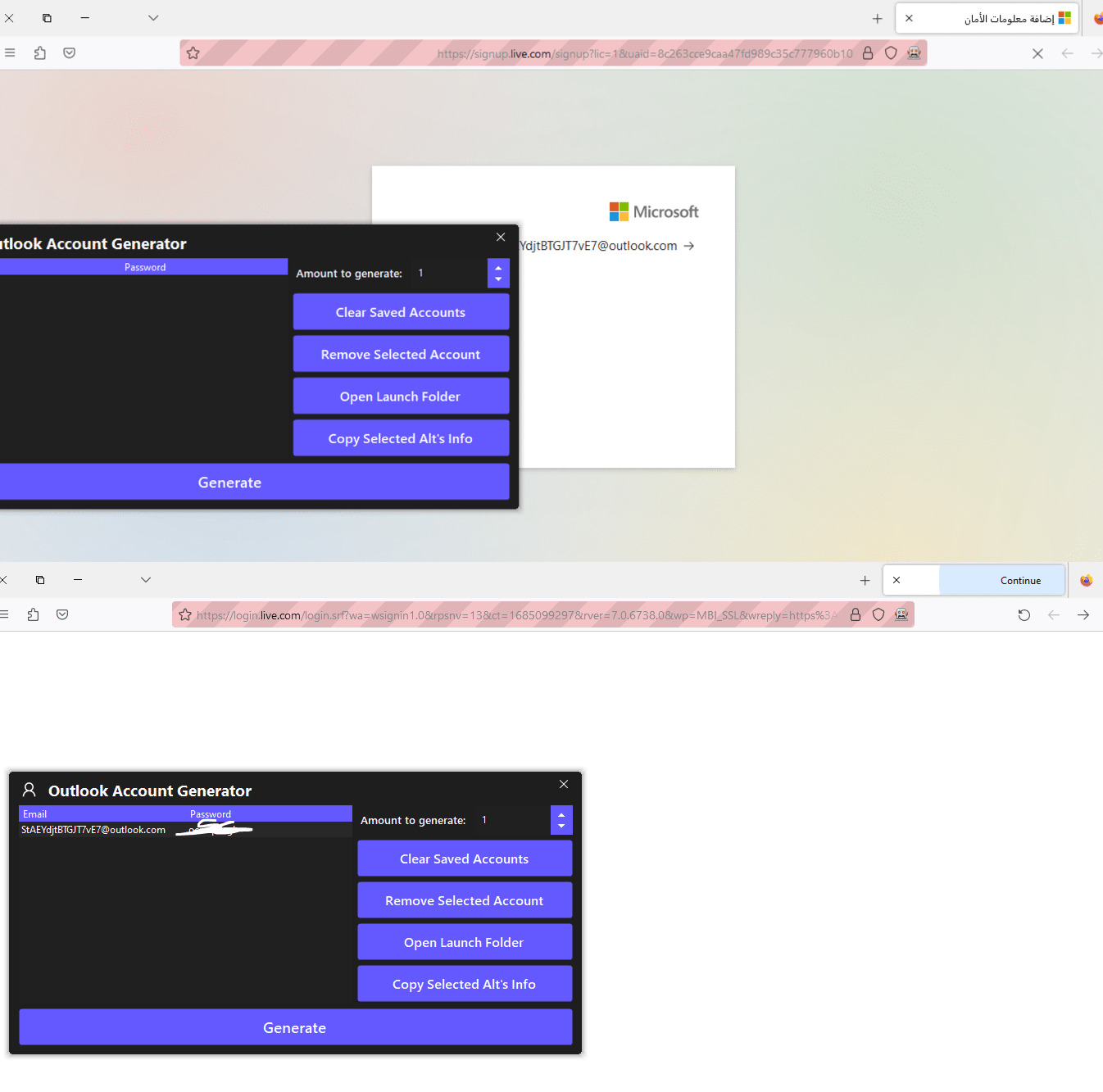Image resolution: width=1103 pixels, height=1092 pixels.
Task: Click login.live.com URL in lower address bar
Action: tap(515, 615)
